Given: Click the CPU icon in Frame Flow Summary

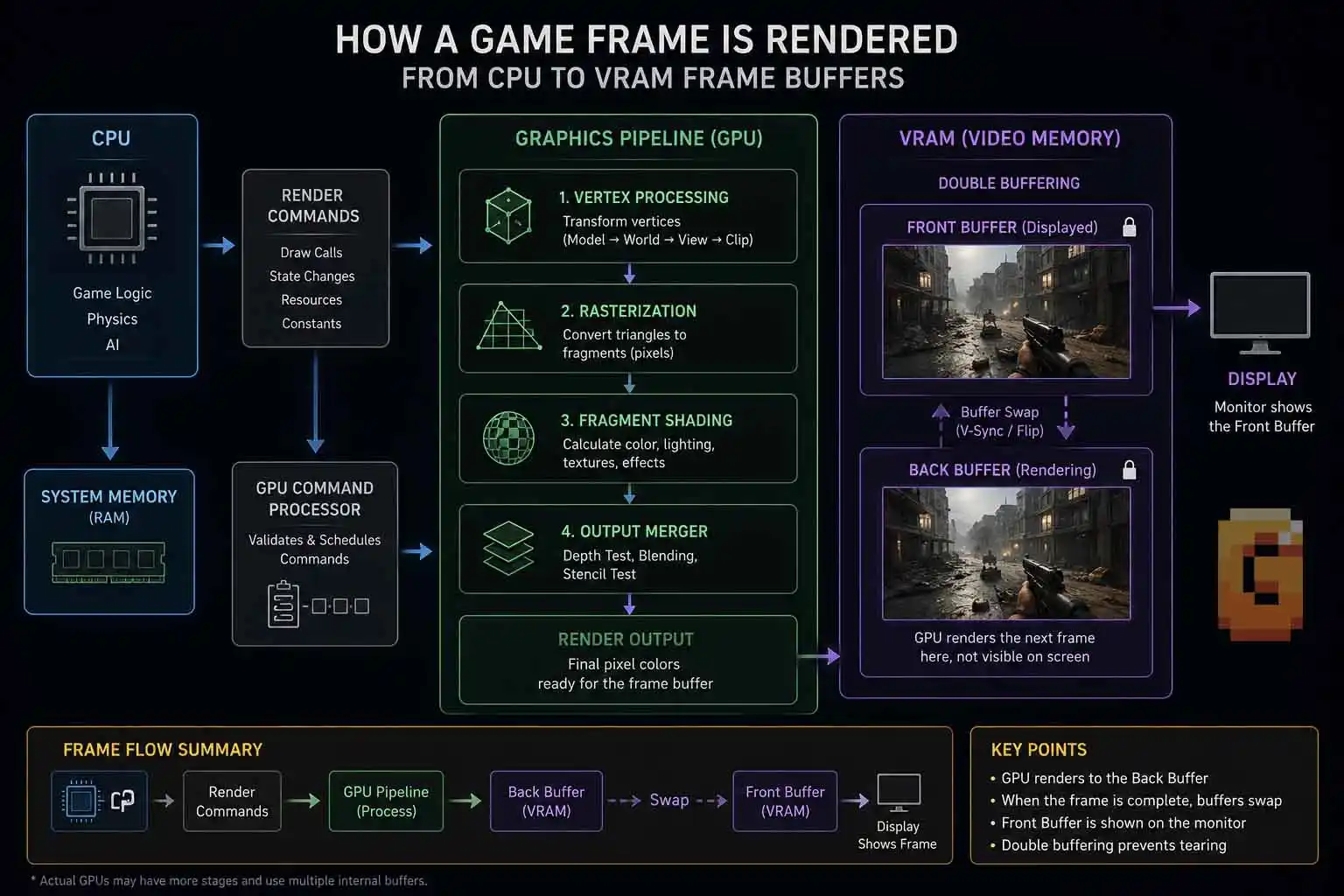Looking at the screenshot, I should click(80, 801).
